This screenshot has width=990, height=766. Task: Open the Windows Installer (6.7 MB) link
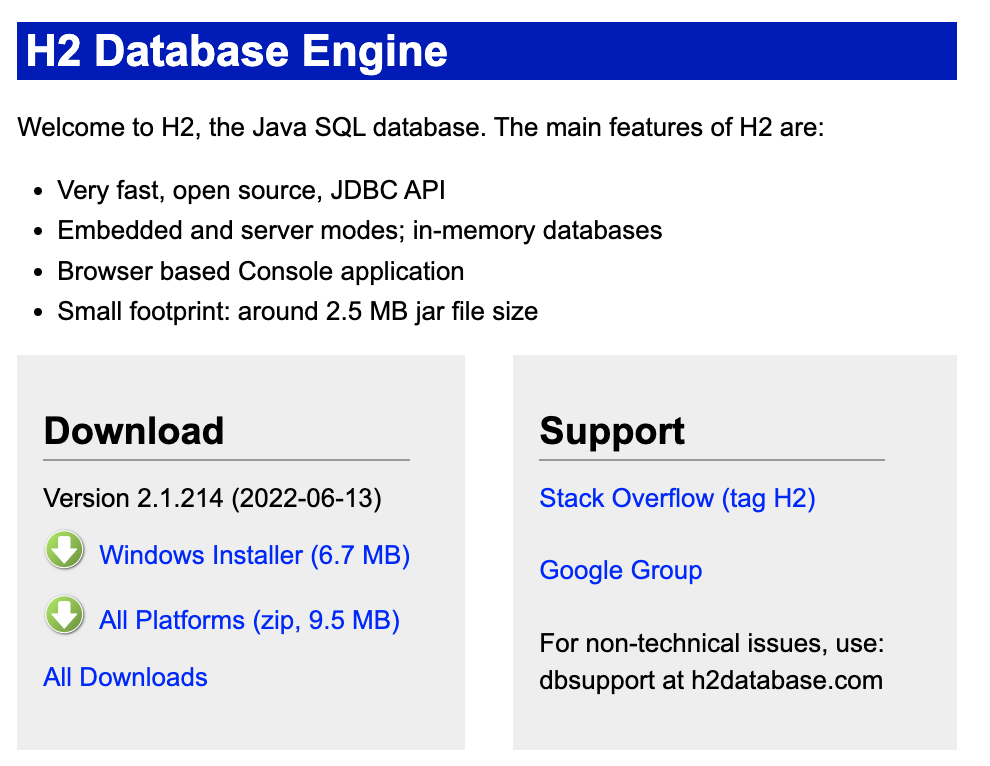click(254, 555)
